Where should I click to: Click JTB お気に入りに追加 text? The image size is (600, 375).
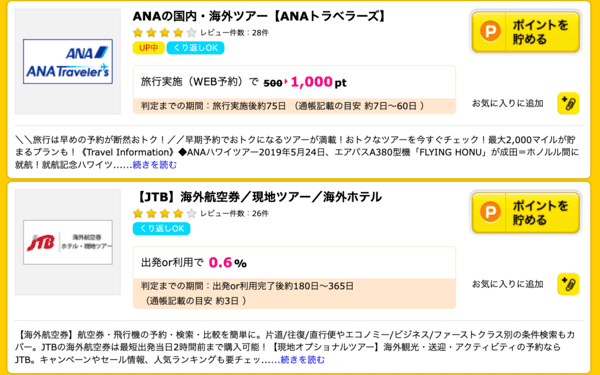[508, 284]
